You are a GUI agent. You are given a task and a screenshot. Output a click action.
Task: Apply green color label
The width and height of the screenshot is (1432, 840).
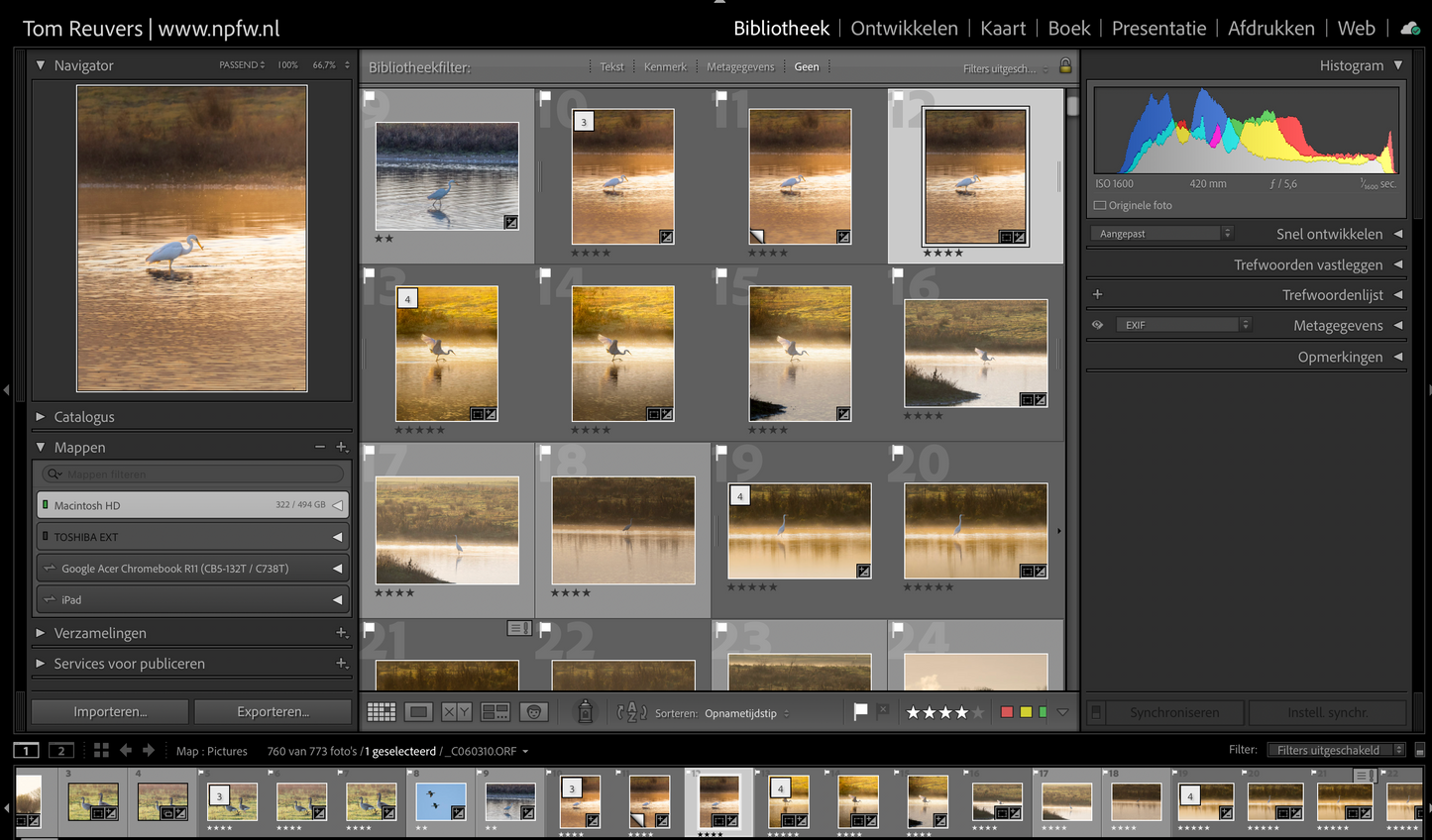tap(1043, 712)
